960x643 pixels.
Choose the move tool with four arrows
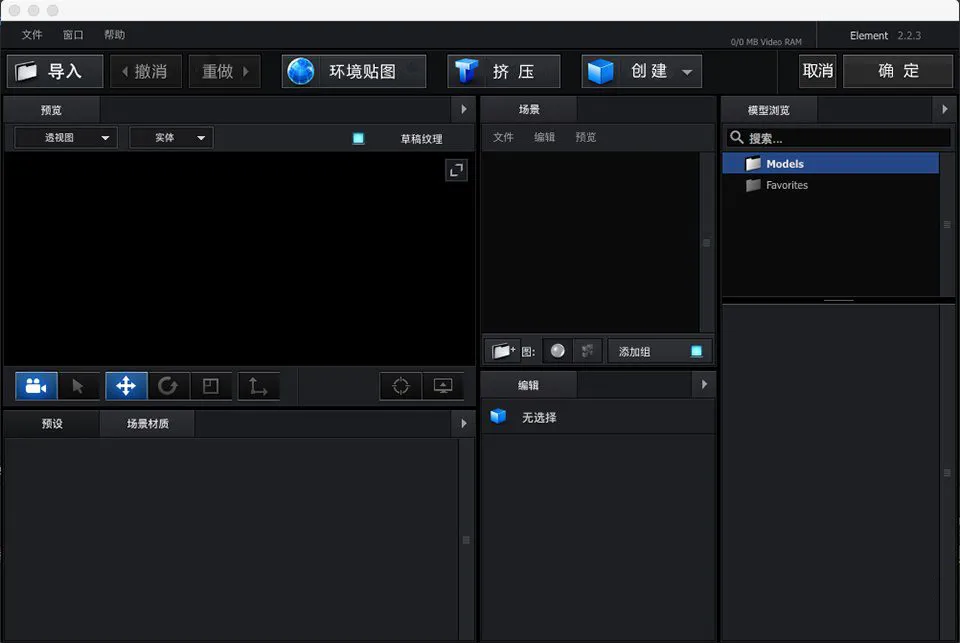(x=126, y=386)
